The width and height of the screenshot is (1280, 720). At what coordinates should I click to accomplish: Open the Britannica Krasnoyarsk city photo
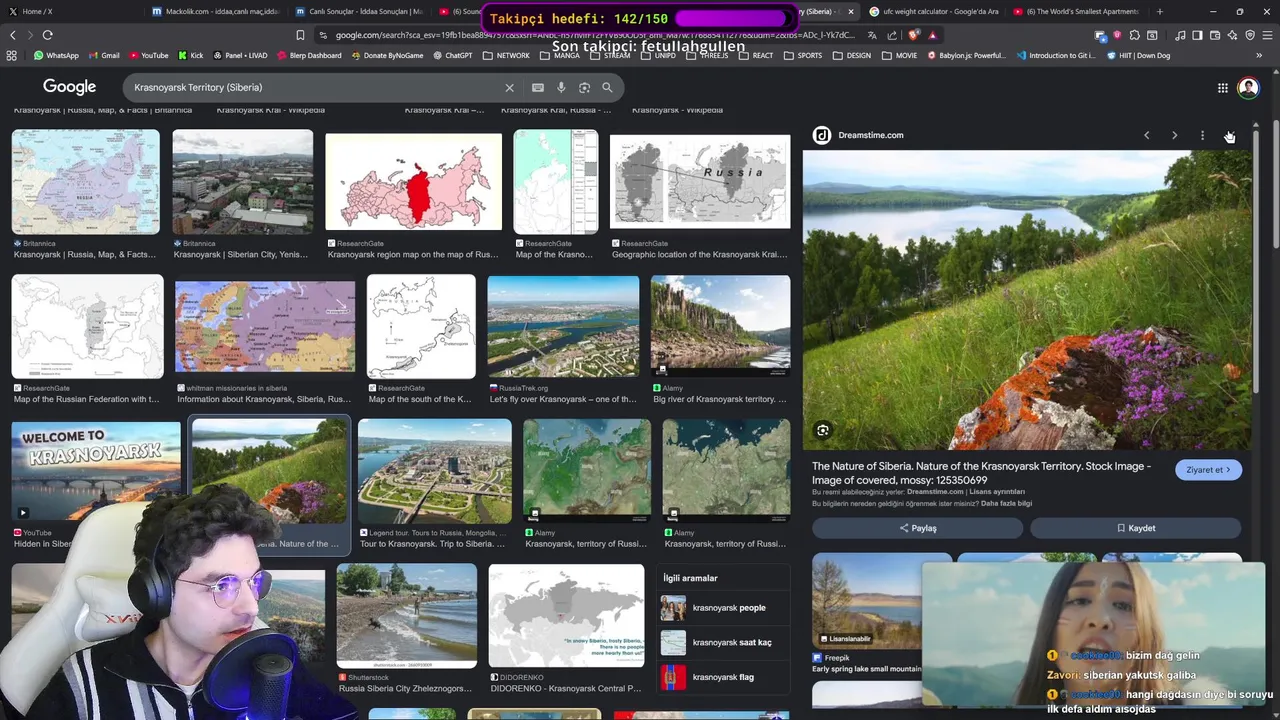[x=242, y=182]
